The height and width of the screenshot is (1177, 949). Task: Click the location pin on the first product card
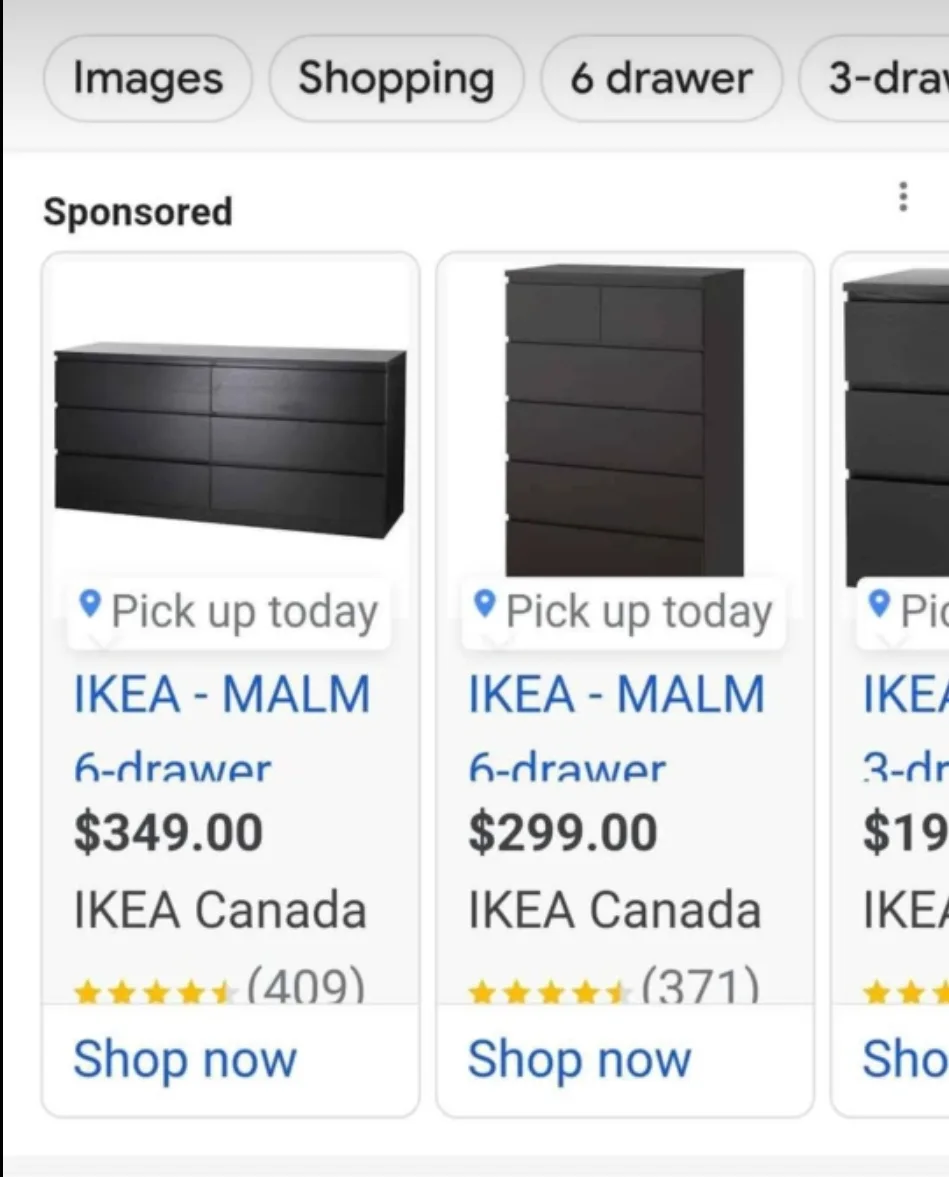(91, 605)
